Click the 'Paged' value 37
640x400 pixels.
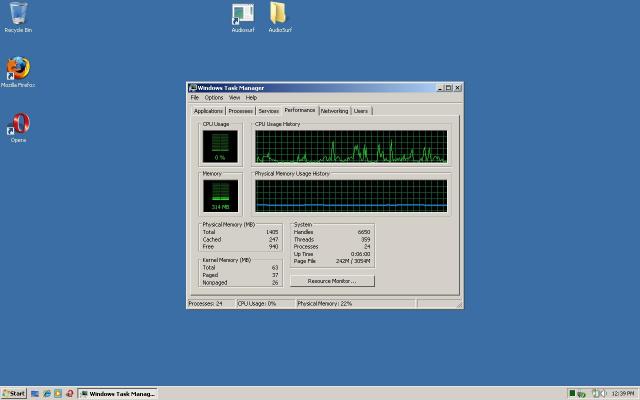point(275,275)
